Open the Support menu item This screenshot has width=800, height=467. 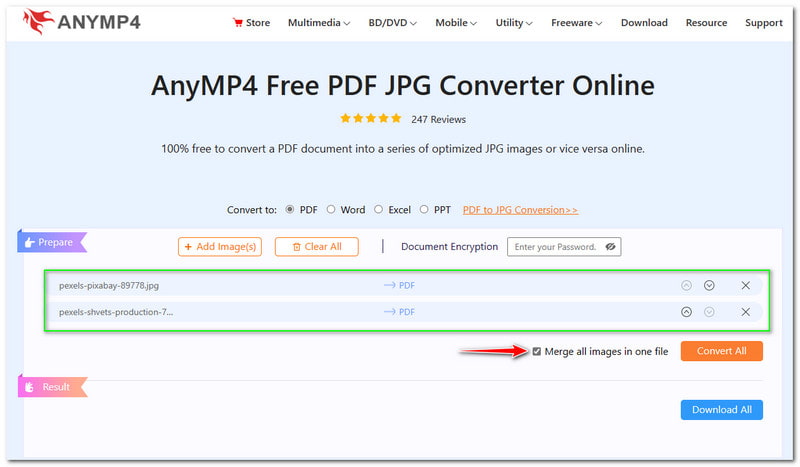(763, 22)
